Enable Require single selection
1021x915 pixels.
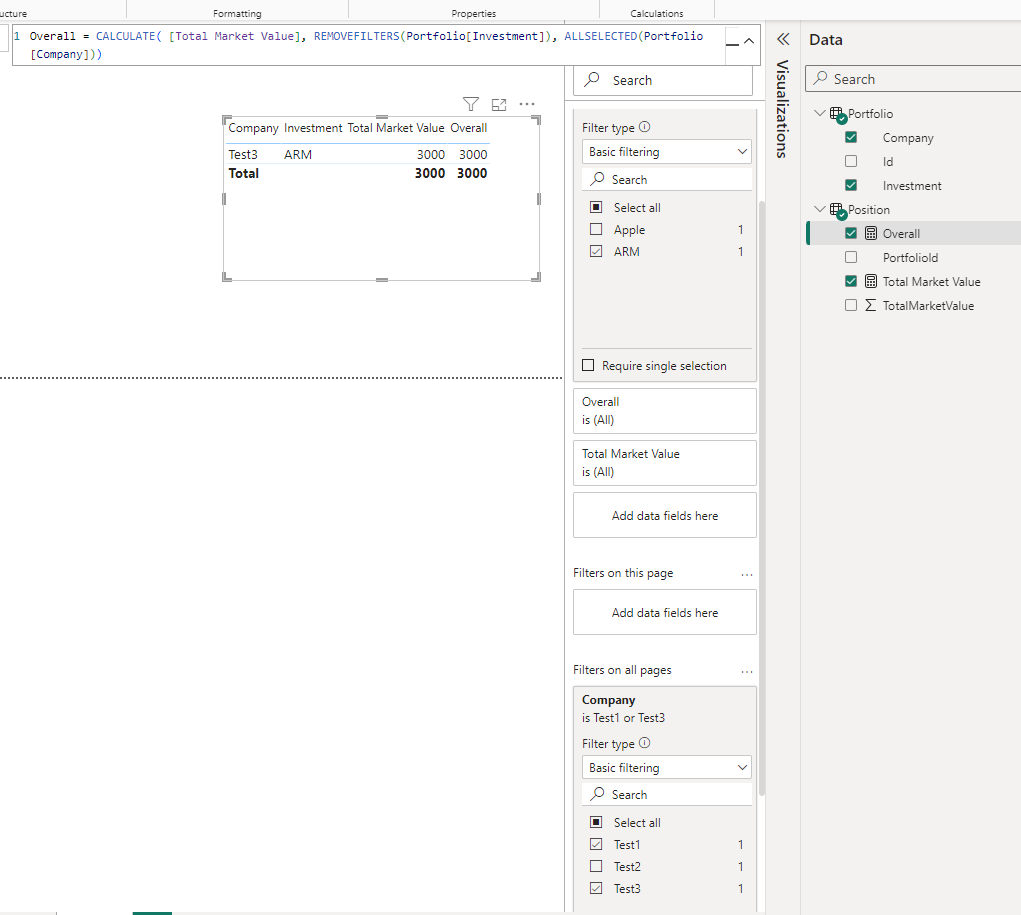[588, 365]
